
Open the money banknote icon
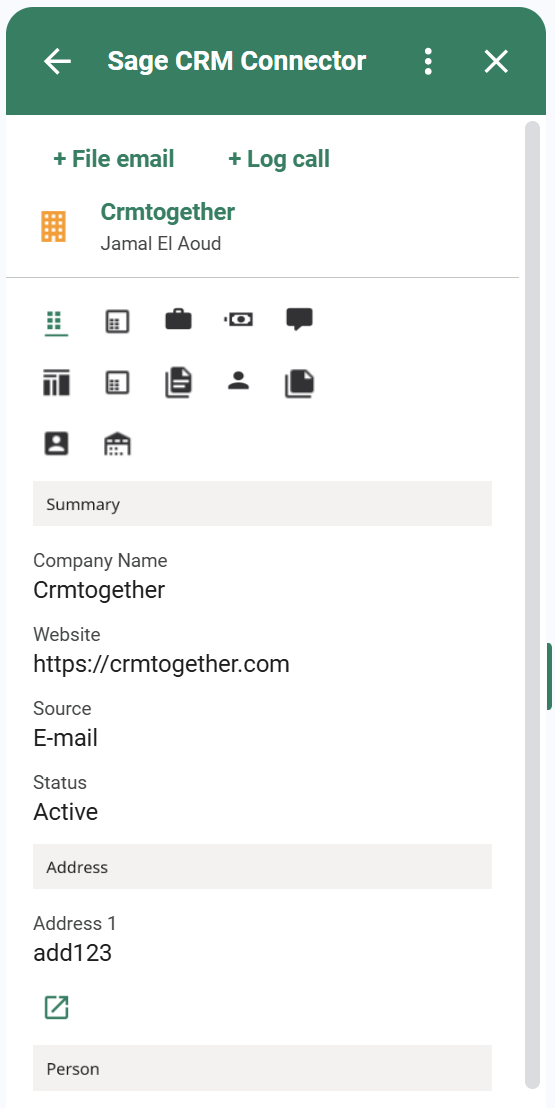[239, 319]
